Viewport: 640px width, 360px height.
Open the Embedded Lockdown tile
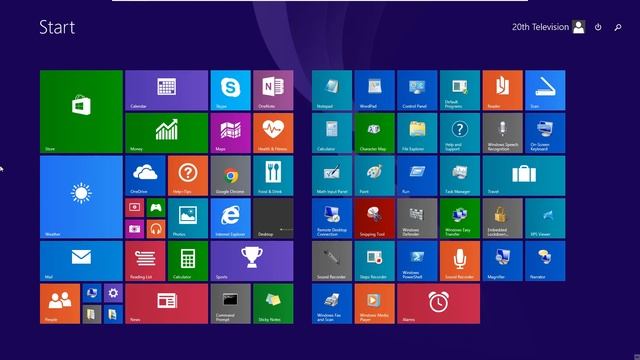502,218
